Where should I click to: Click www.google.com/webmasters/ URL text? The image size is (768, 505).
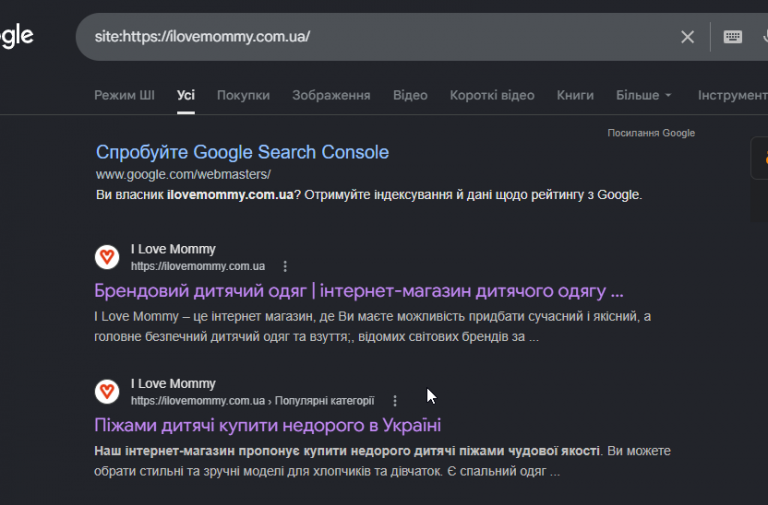[x=183, y=174]
